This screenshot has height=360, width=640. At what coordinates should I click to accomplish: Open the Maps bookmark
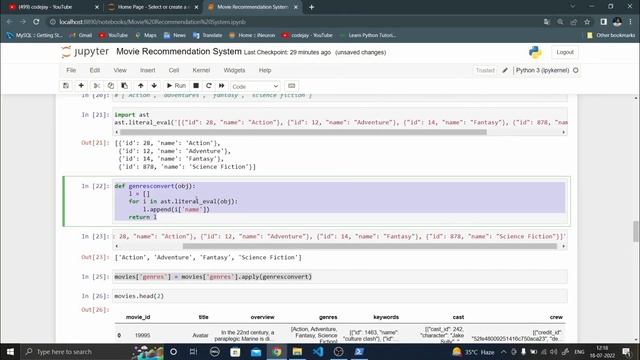tap(146, 36)
